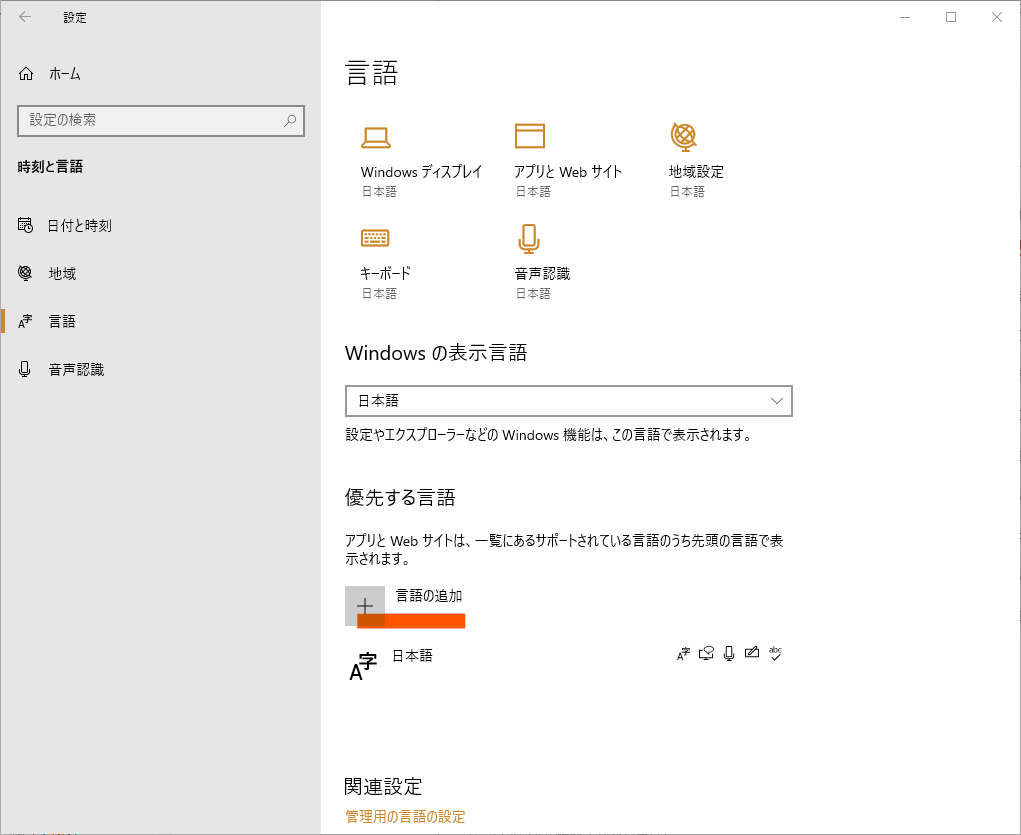Click the キーボード keyboard icon
1021x835 pixels.
375,238
